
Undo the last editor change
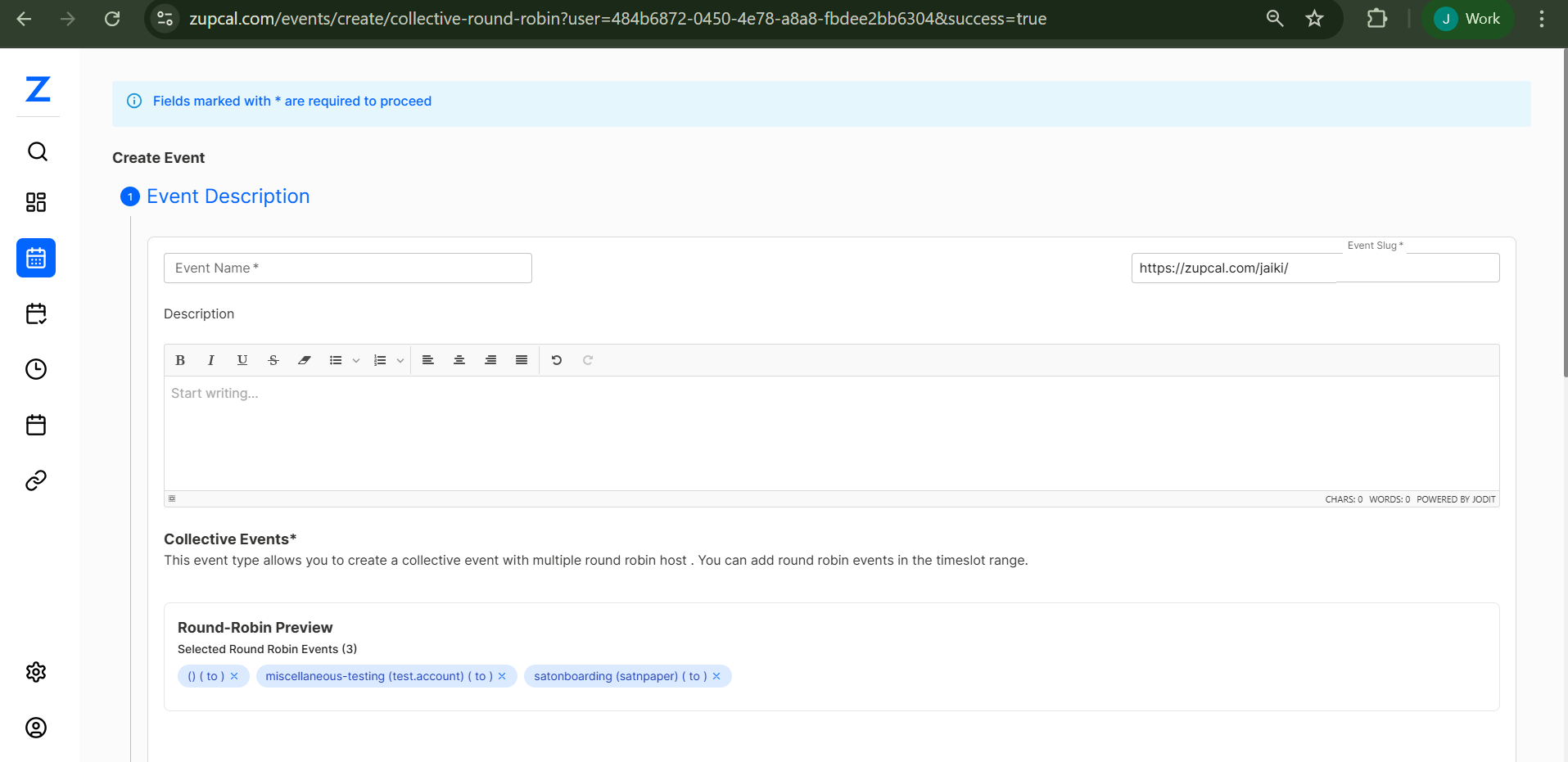[x=557, y=360]
